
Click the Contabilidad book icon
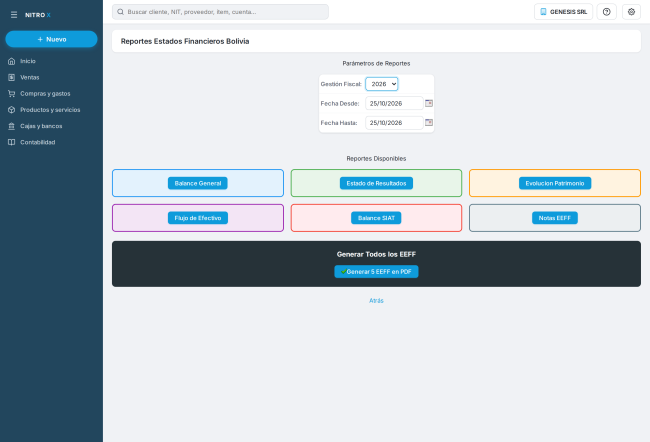coord(12,142)
